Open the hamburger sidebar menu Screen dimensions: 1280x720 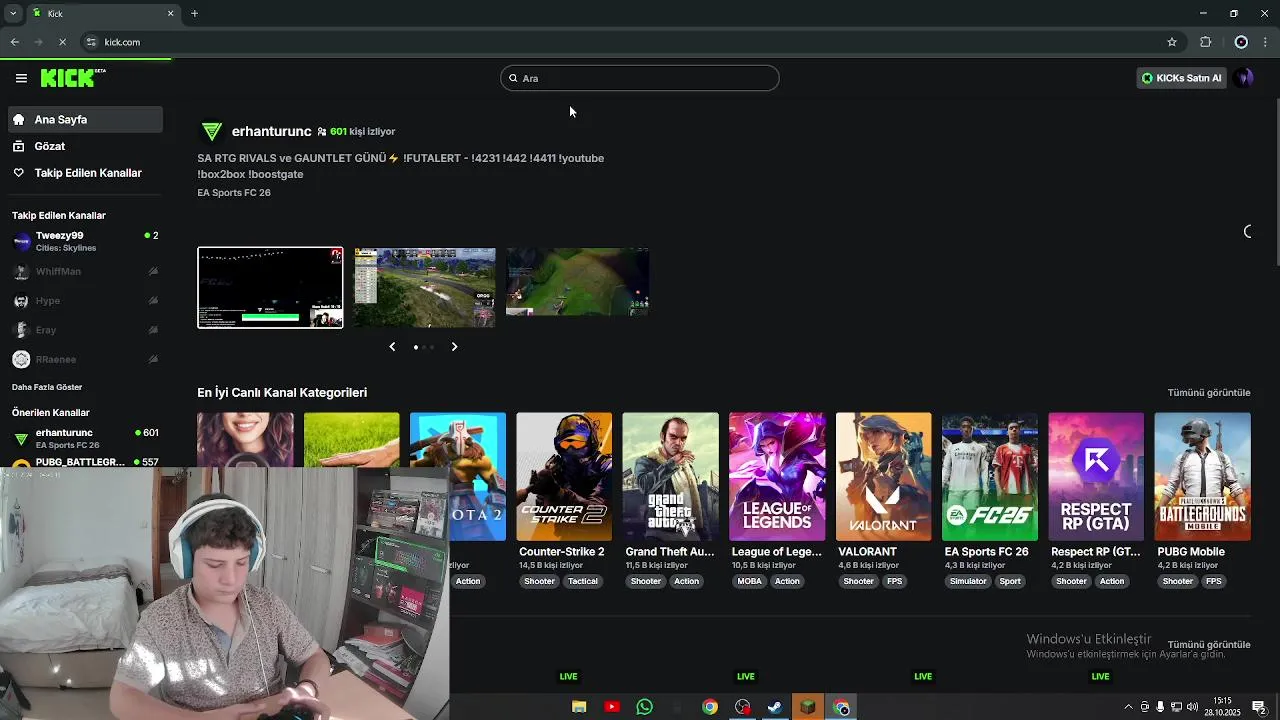[x=21, y=78]
